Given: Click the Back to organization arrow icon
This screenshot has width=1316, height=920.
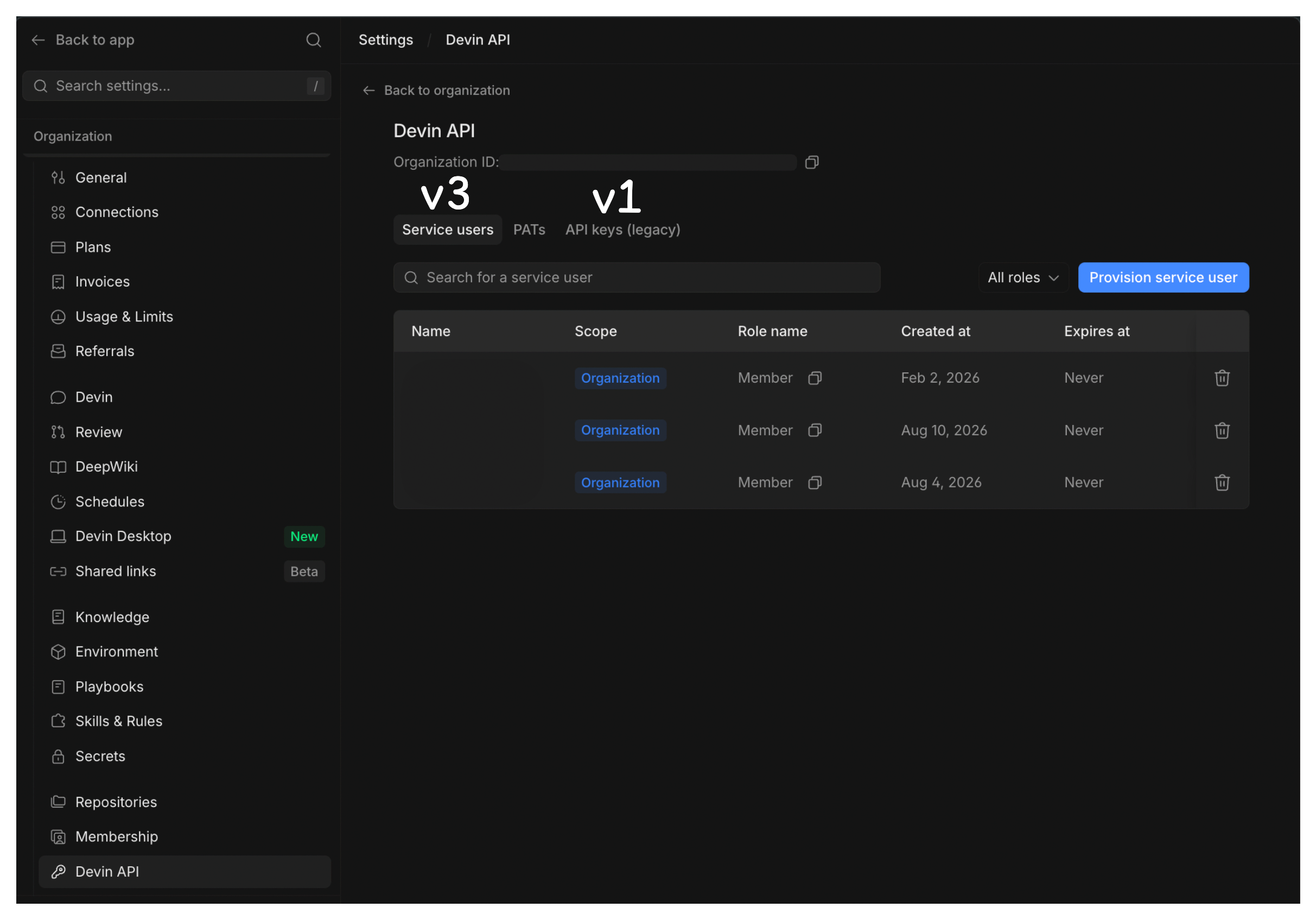Looking at the screenshot, I should point(368,91).
